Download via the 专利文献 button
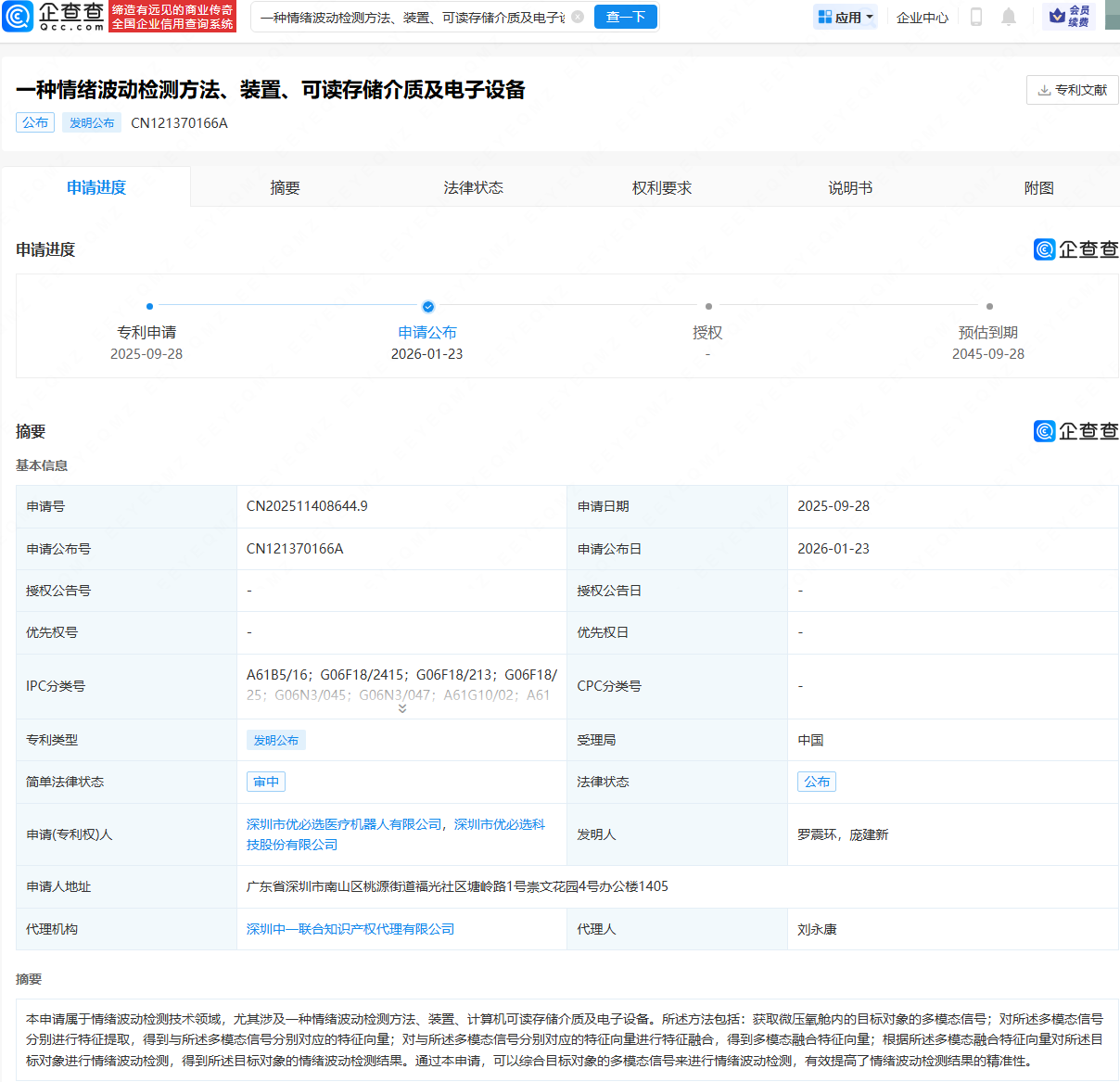 (1072, 90)
